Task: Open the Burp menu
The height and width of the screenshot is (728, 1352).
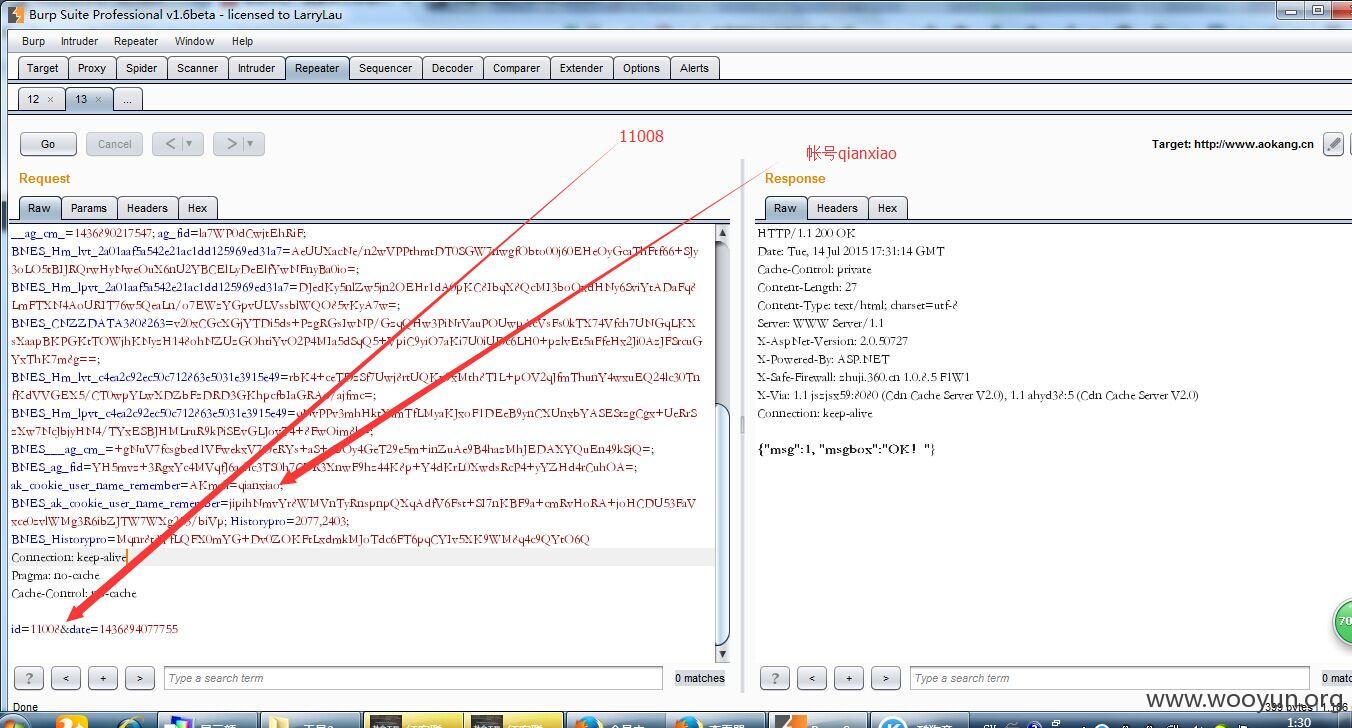Action: [x=33, y=41]
